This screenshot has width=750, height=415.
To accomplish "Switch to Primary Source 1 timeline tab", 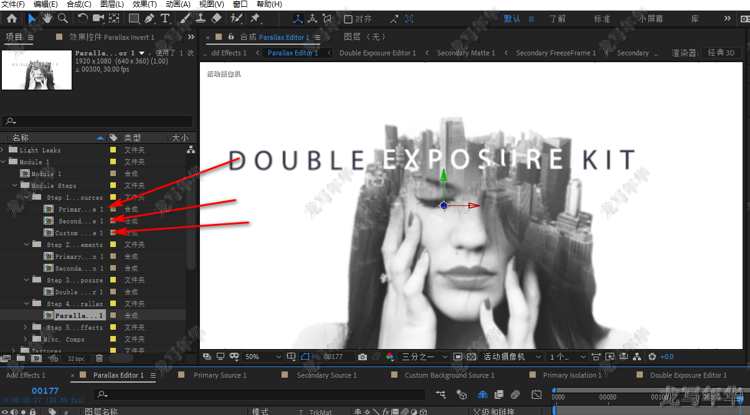I will click(x=220, y=375).
